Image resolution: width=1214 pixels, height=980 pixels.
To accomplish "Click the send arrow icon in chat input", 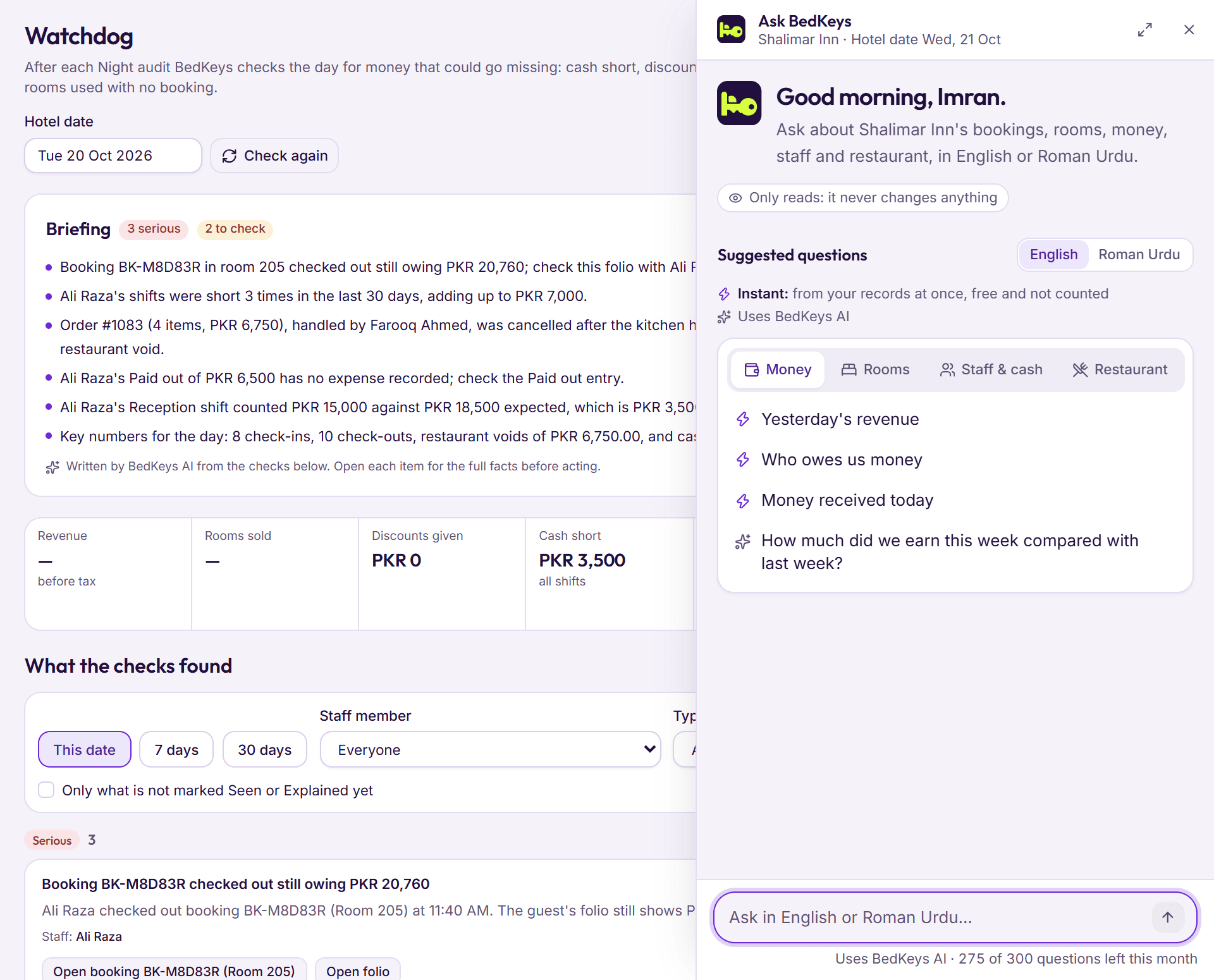I will click(1167, 917).
